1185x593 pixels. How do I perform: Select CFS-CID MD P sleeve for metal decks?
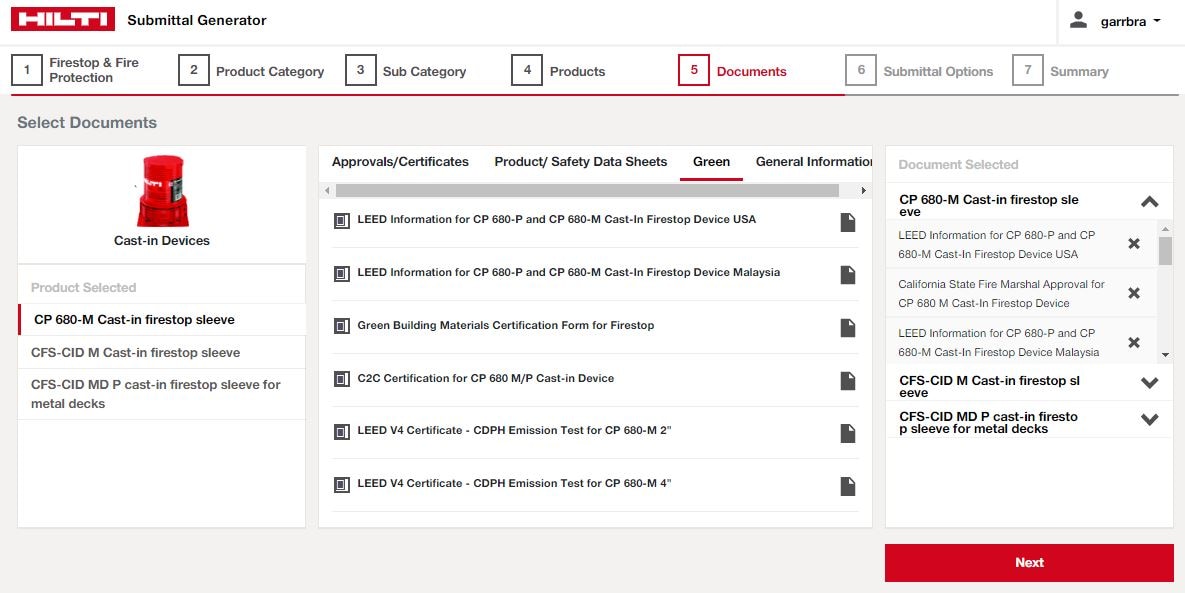pos(162,394)
